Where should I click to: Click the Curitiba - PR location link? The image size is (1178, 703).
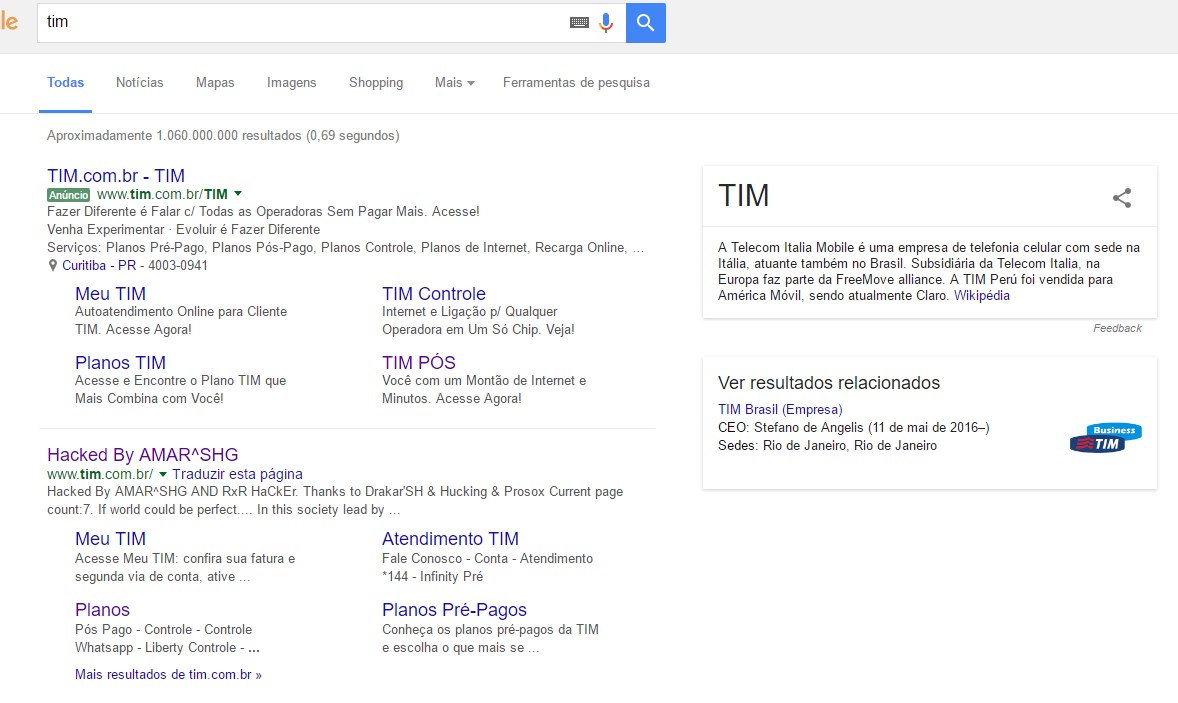point(99,265)
